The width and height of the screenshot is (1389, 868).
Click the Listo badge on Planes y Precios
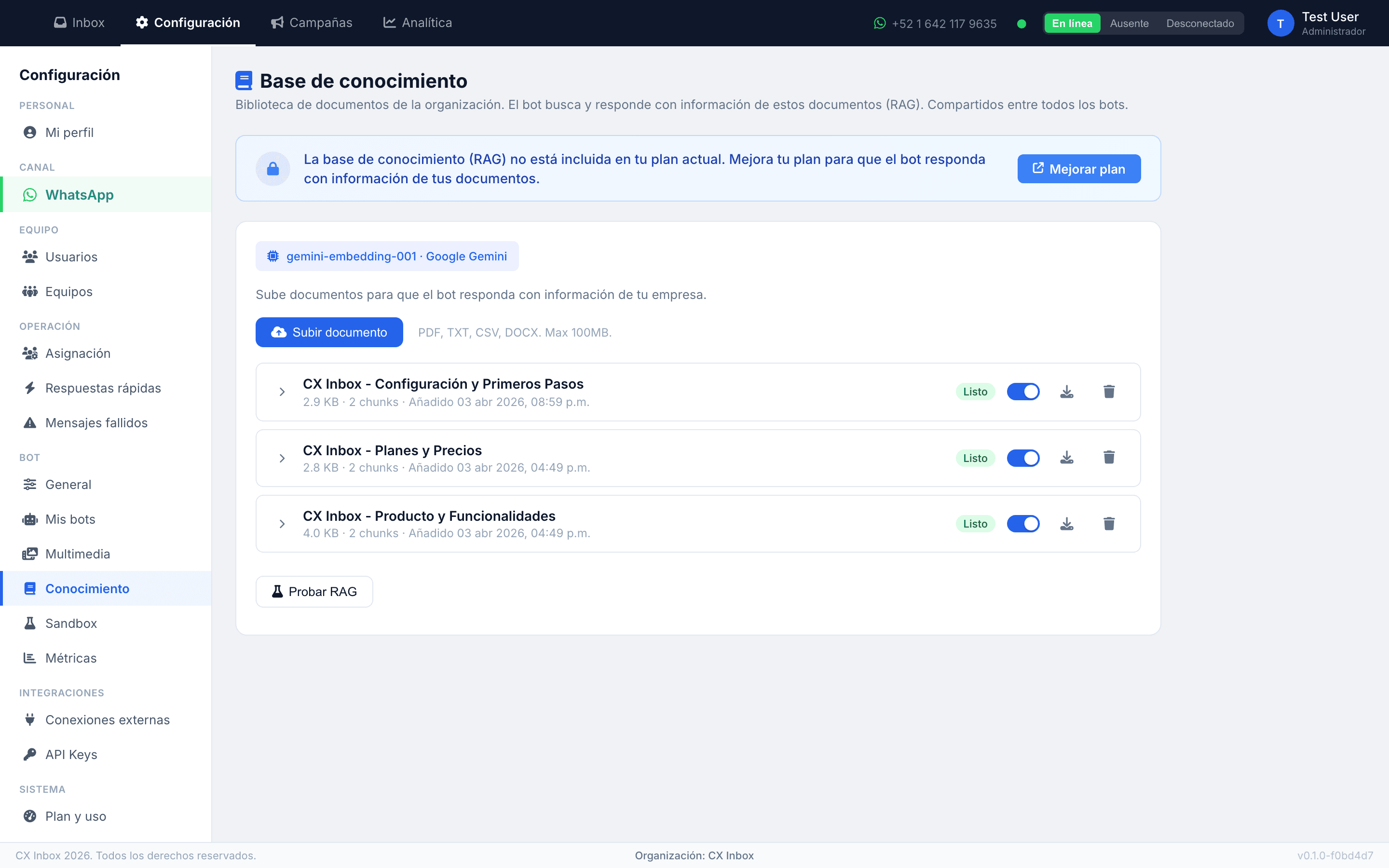pos(975,458)
